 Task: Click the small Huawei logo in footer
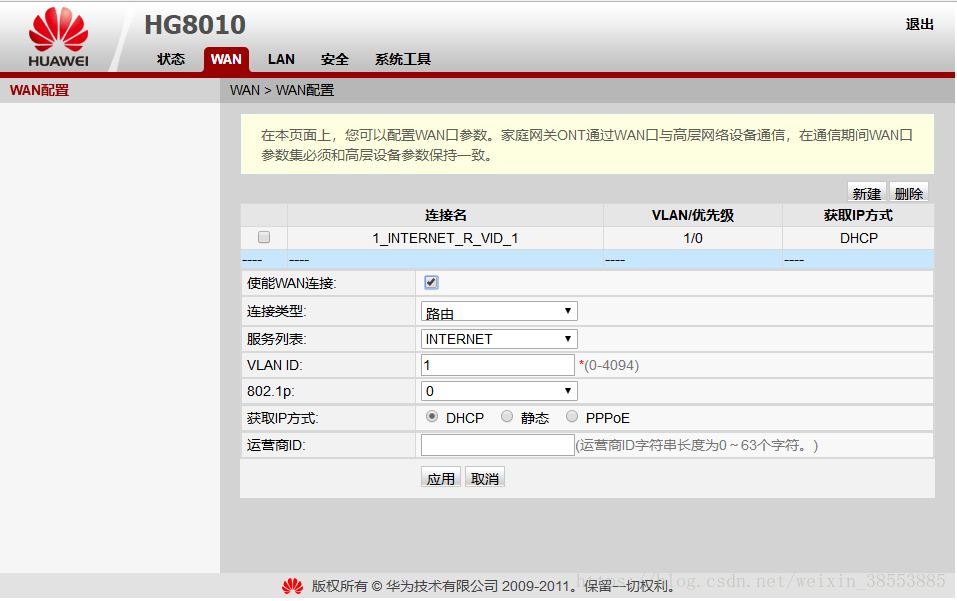(x=292, y=586)
